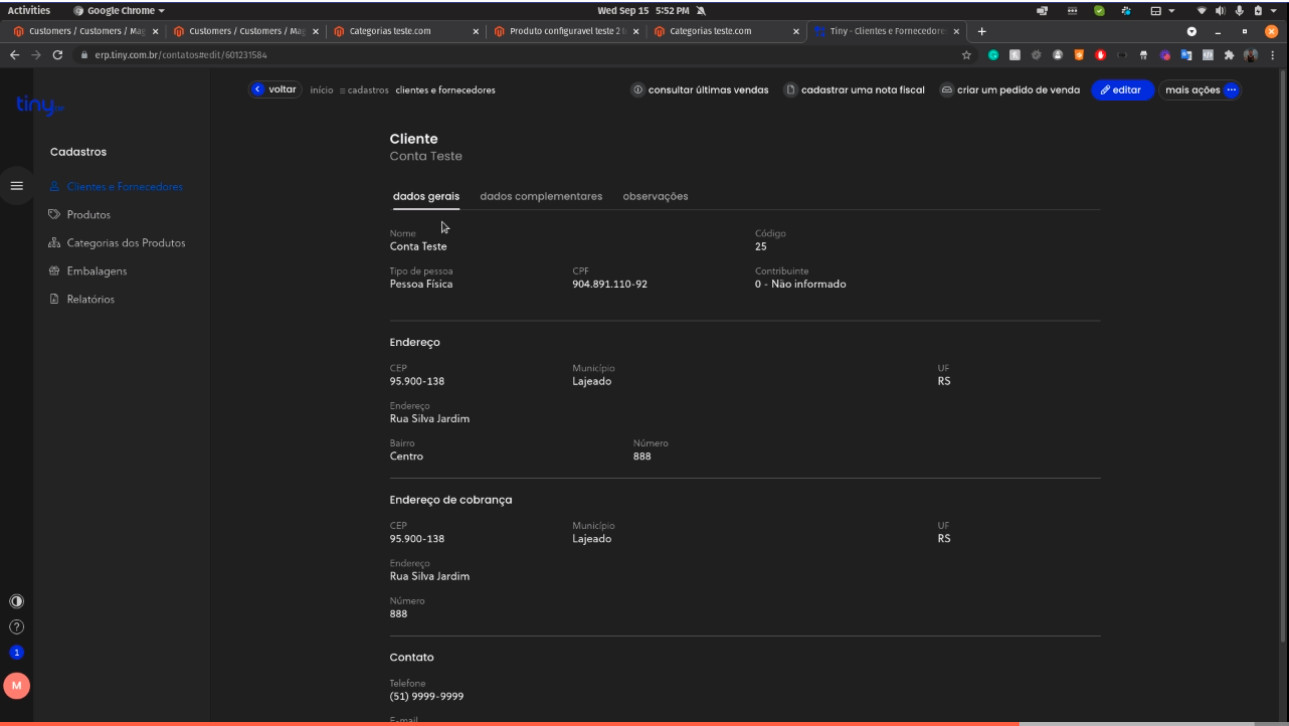The width and height of the screenshot is (1289, 726).
Task: Open the help question mark icon
Action: [16, 627]
